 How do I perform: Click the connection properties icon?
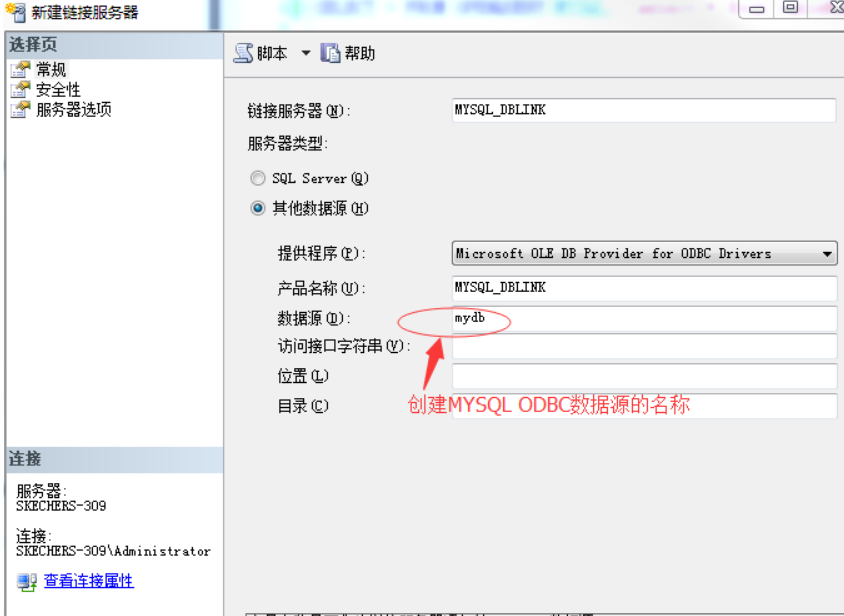coord(26,582)
